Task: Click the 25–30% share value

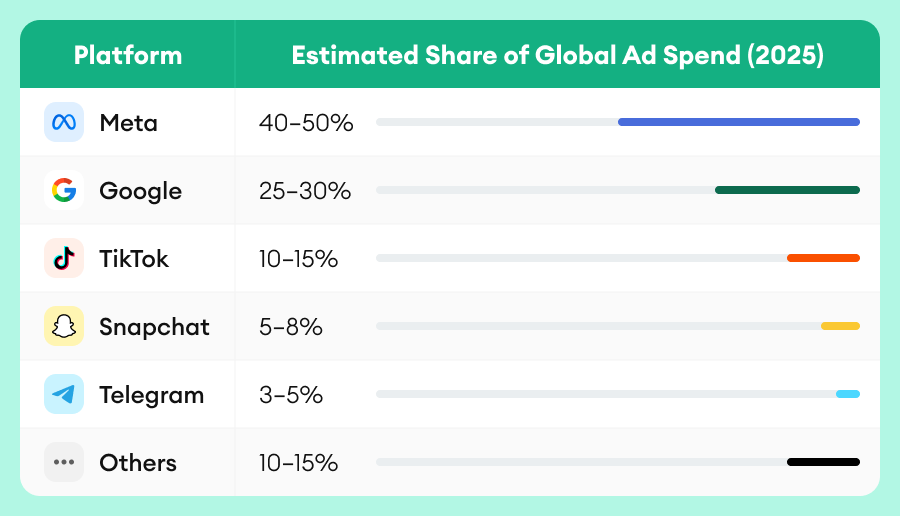Action: [305, 191]
